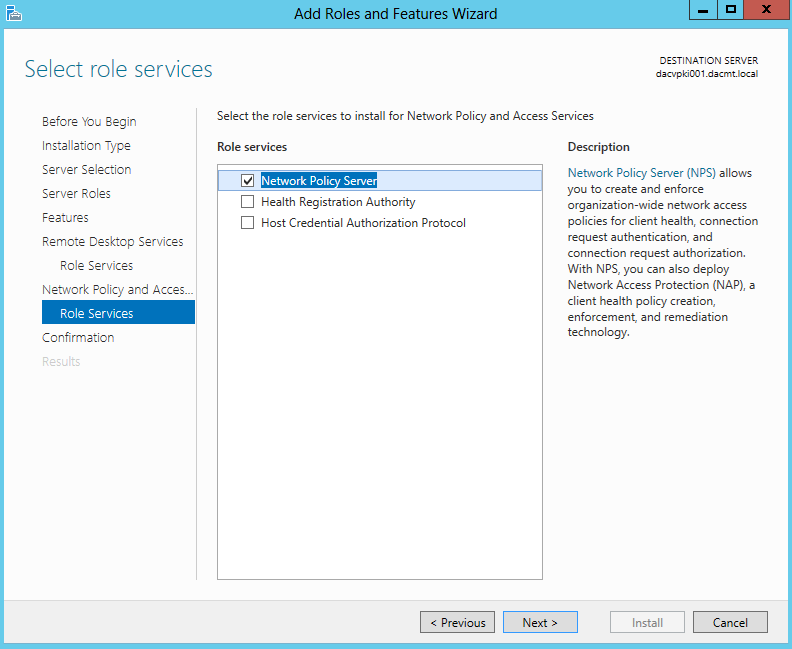
Task: Go to the Confirmation step
Action: click(x=78, y=337)
